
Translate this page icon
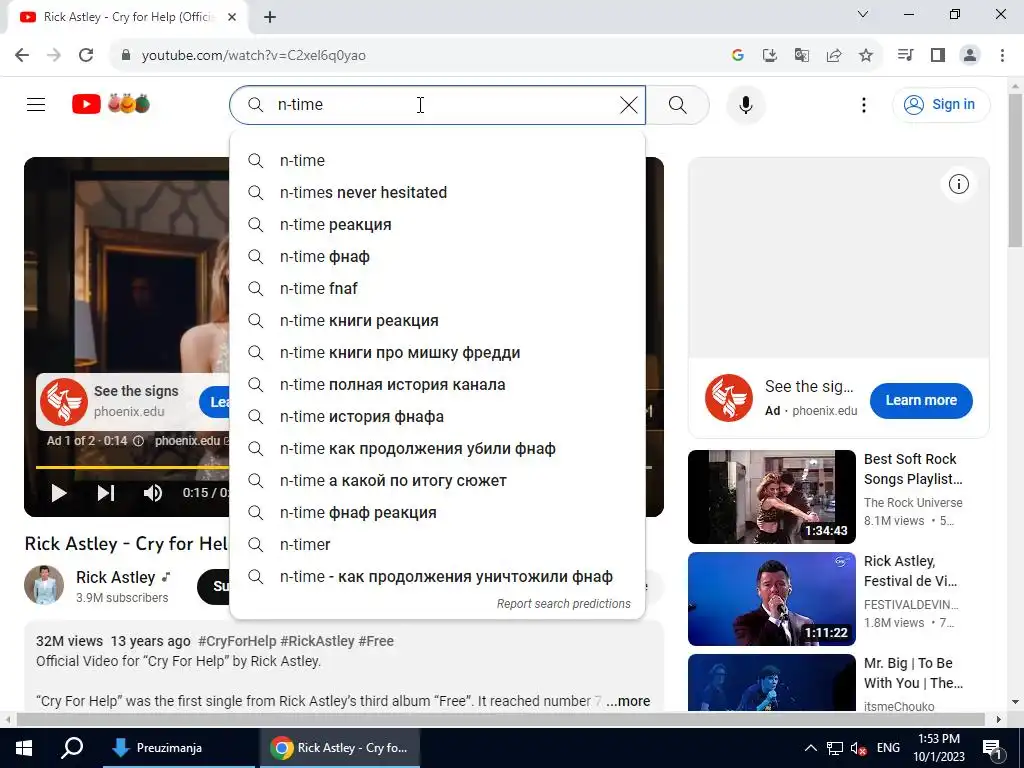(x=802, y=55)
